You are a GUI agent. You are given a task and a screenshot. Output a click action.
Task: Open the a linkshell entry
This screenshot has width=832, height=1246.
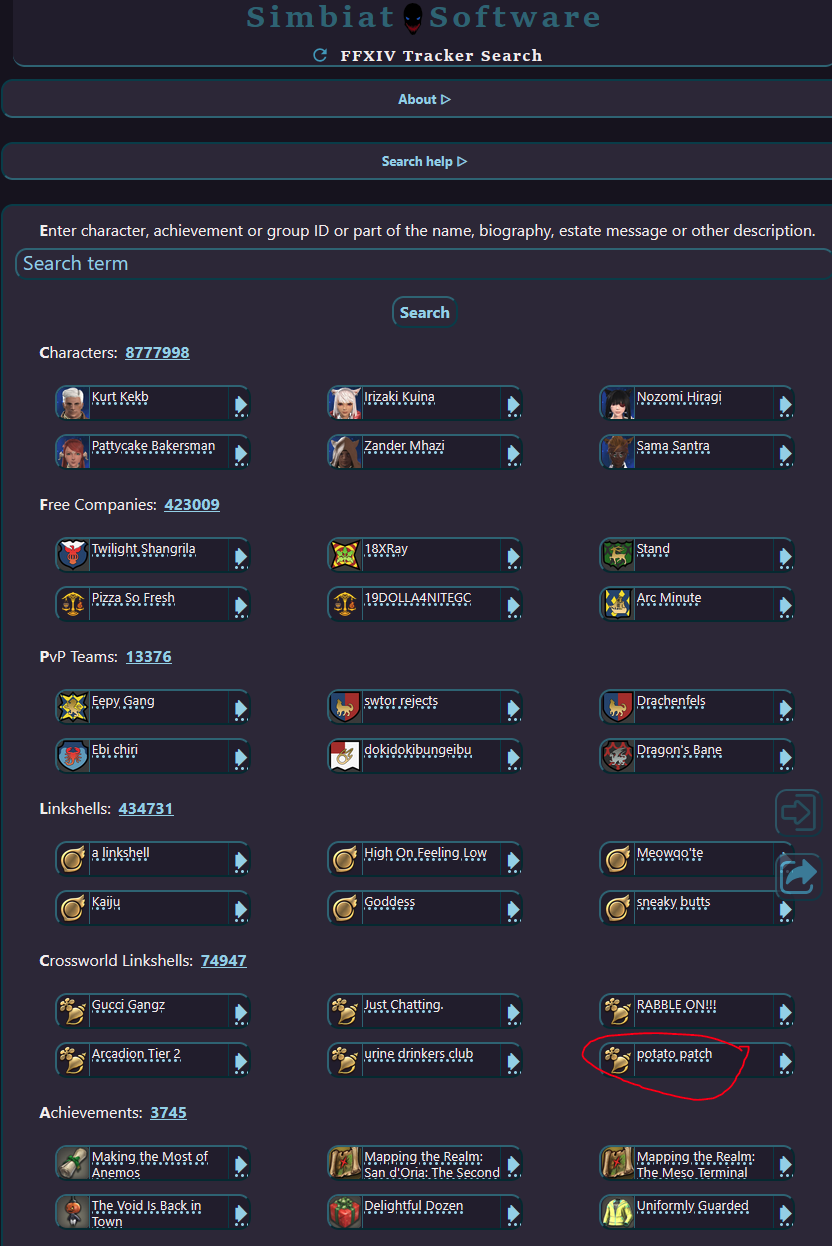[x=121, y=853]
